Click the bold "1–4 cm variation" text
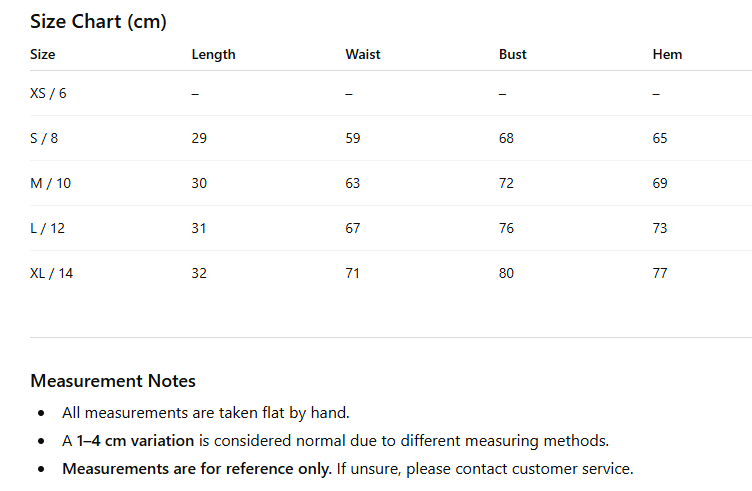This screenshot has width=752, height=491. pos(136,440)
